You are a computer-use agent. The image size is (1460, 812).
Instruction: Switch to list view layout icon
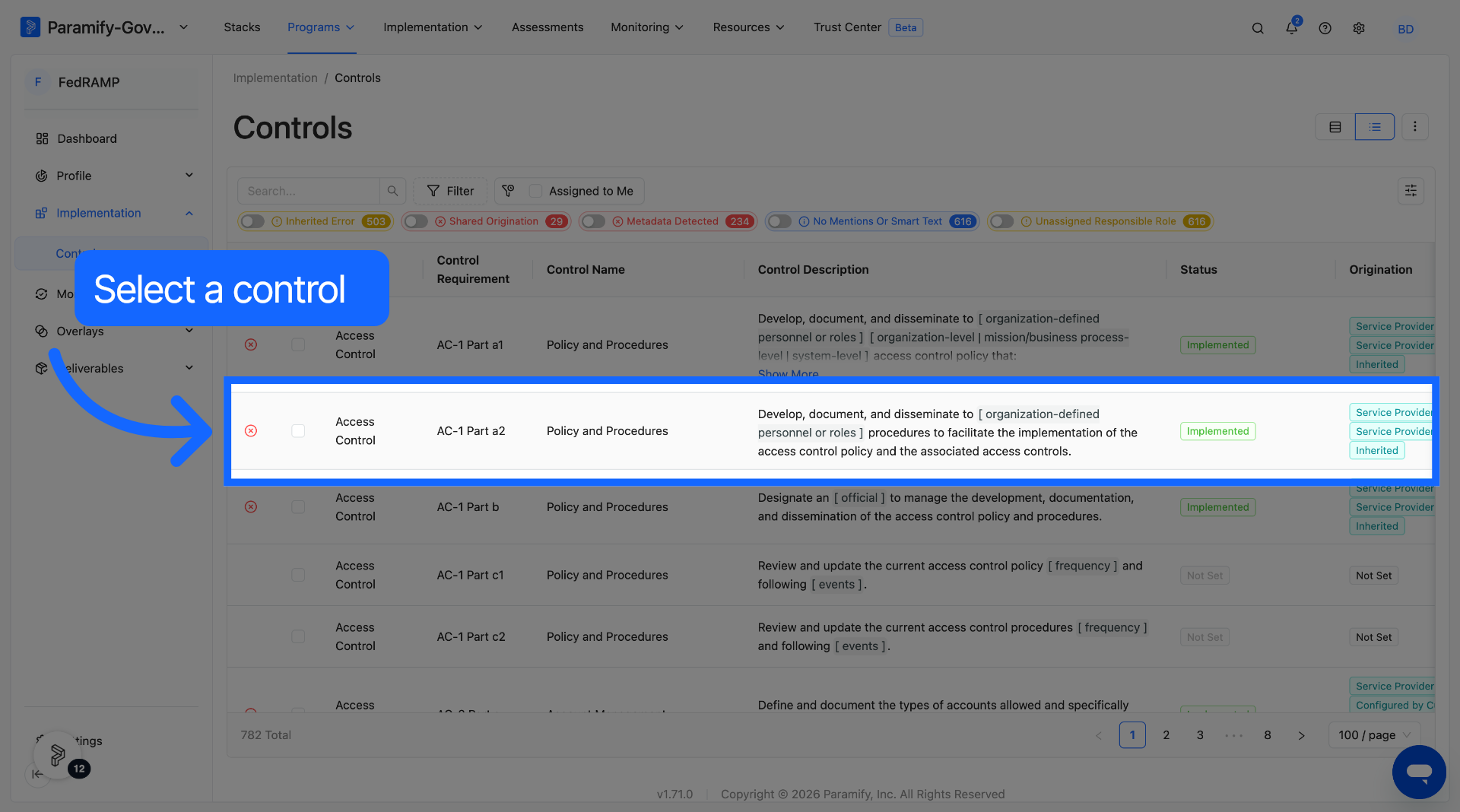1375,127
